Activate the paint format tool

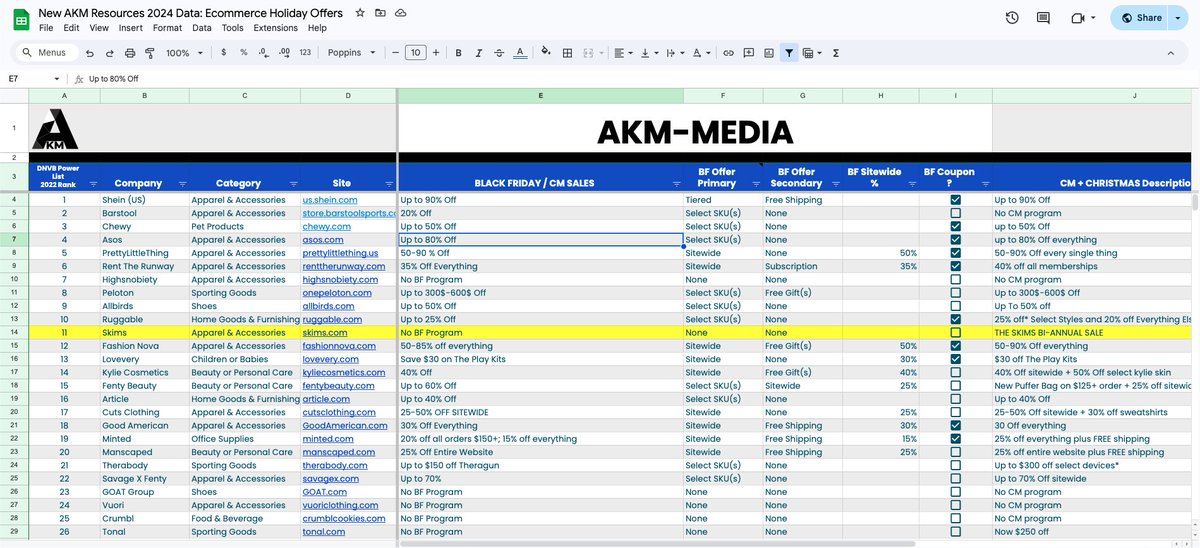149,52
